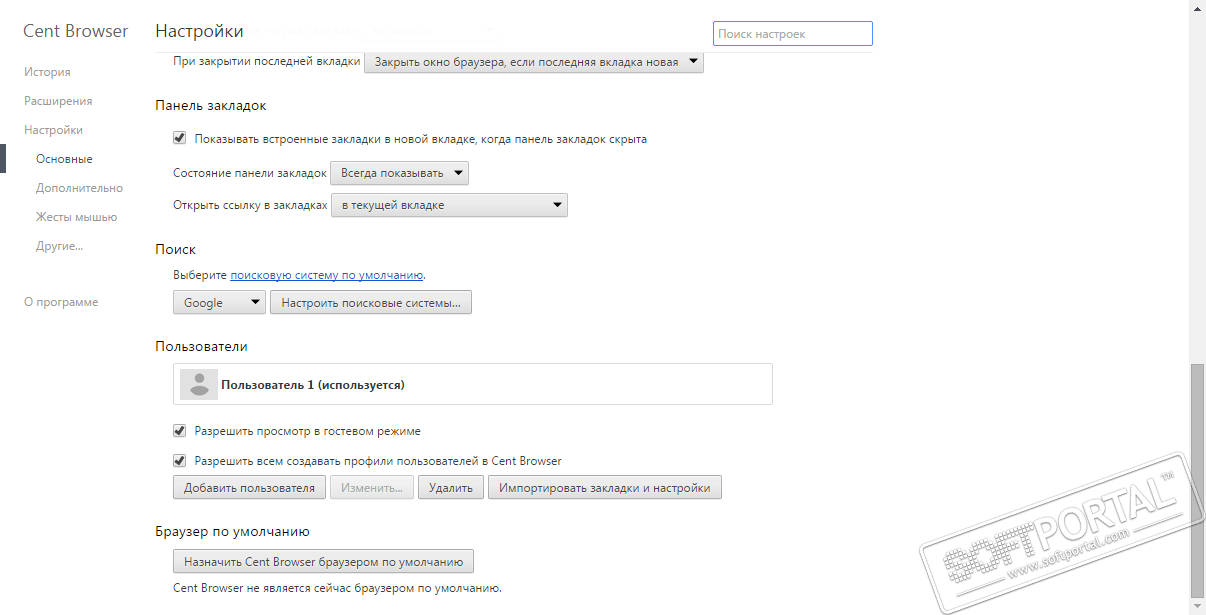
Task: Open the last-tab closing behavior dropdown
Action: coord(533,62)
